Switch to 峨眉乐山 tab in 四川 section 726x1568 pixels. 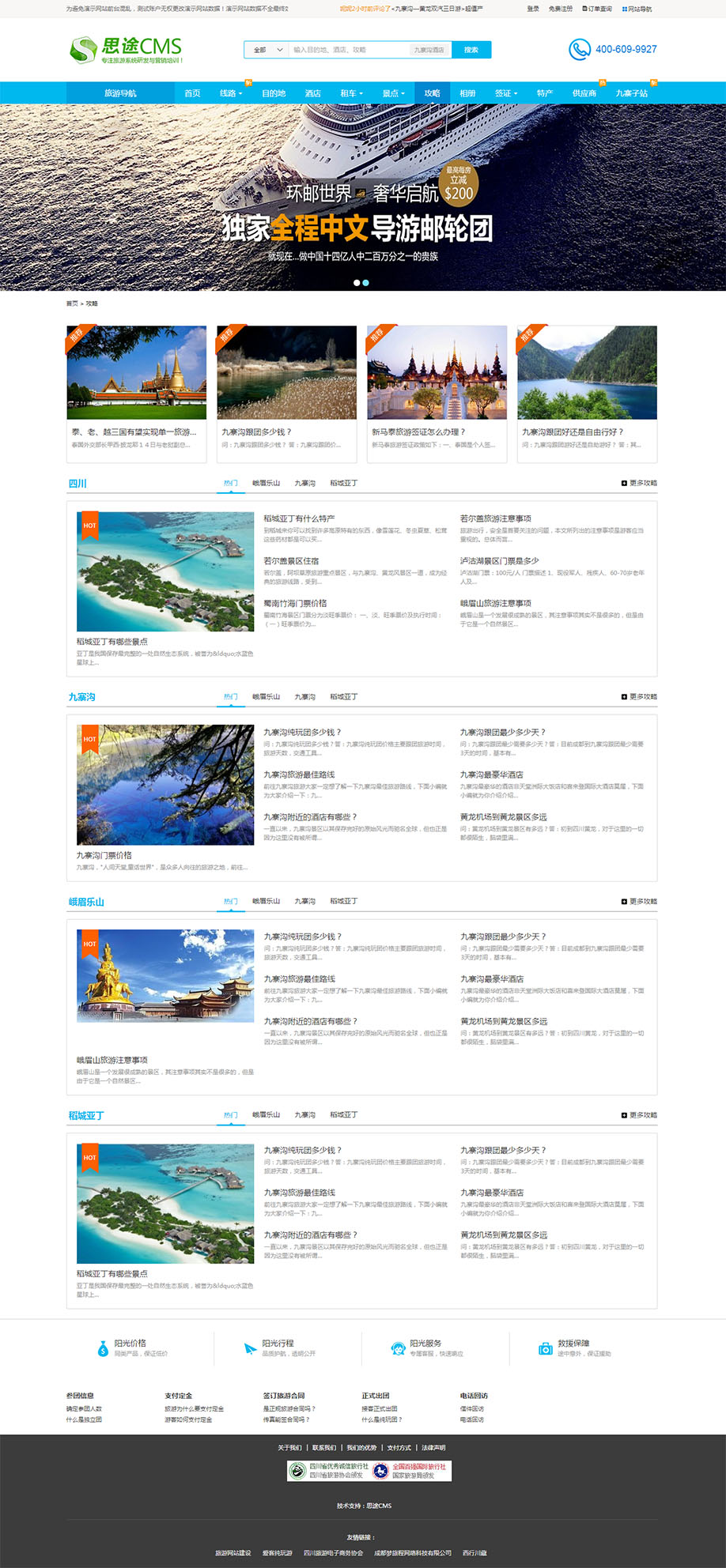(266, 483)
